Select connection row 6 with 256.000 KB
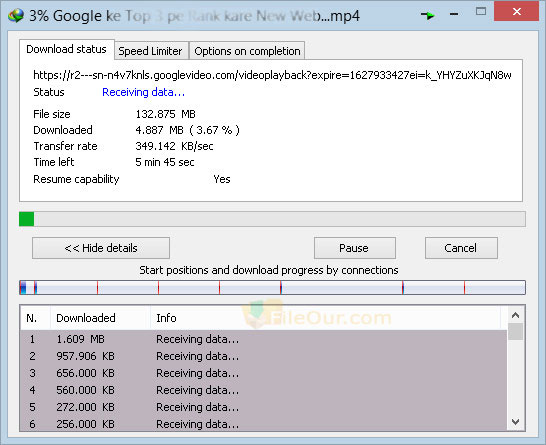The image size is (546, 445). click(264, 424)
